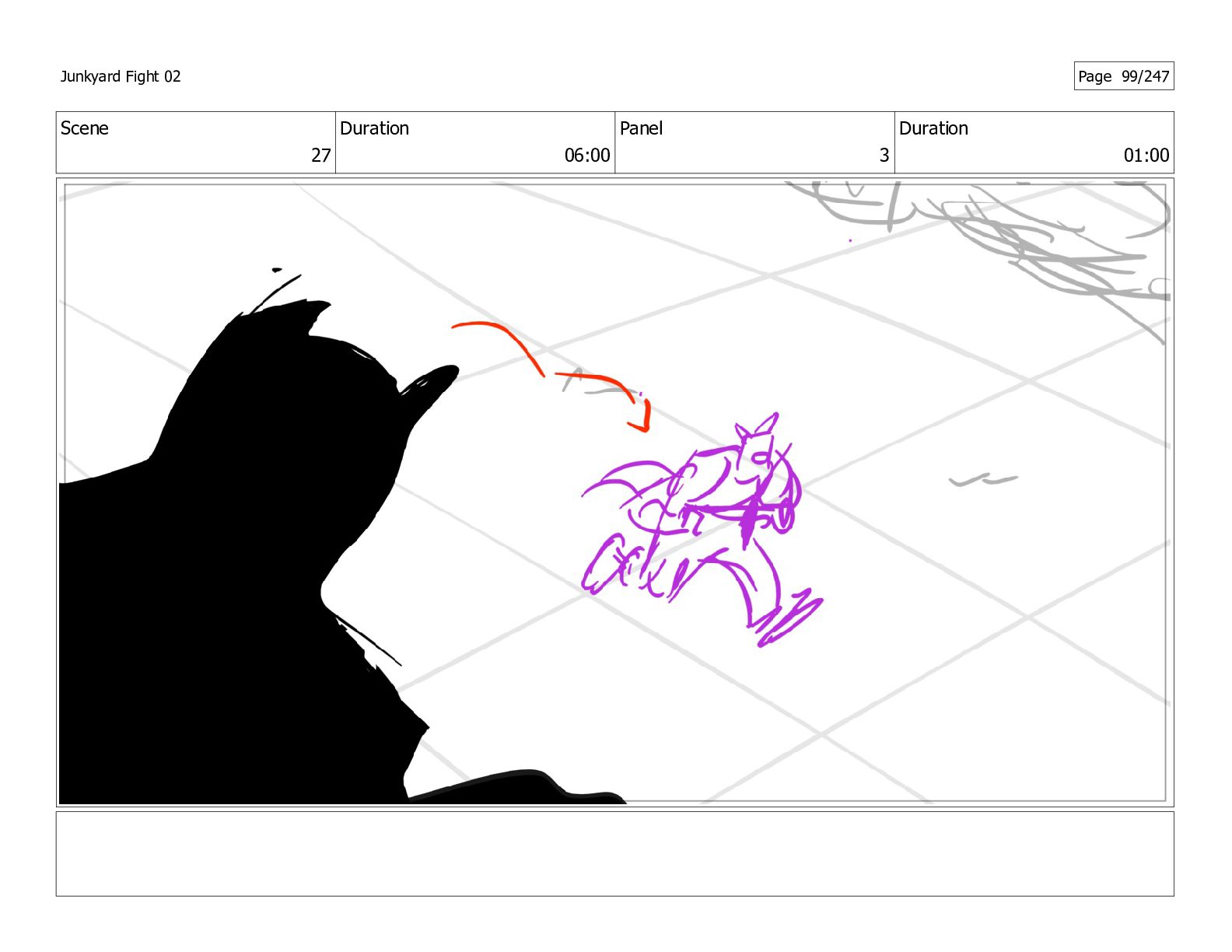Click the empty notes box below the panel
This screenshot has height=952, width=1232.
(614, 854)
